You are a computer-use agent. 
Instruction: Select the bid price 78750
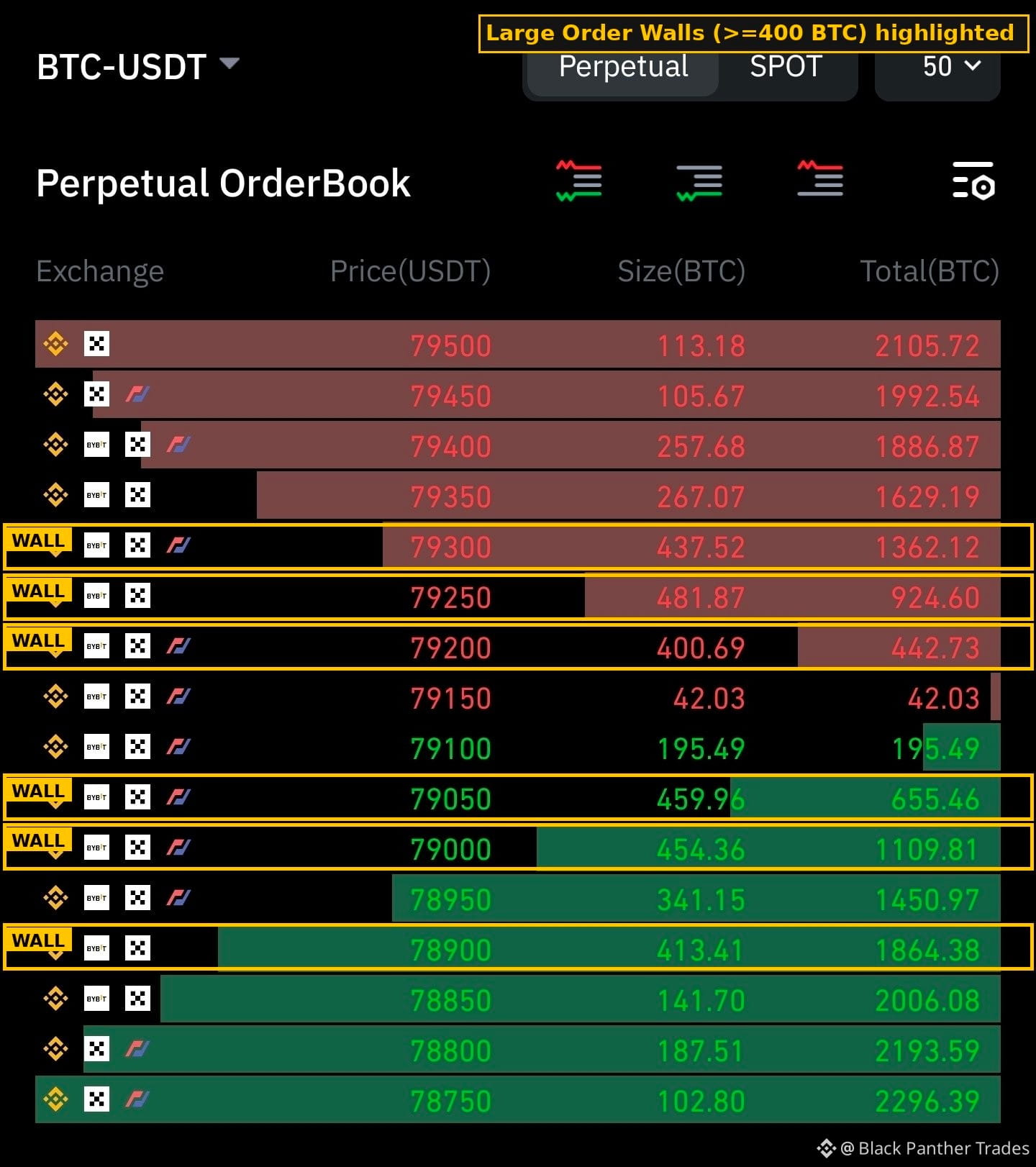[x=451, y=1102]
